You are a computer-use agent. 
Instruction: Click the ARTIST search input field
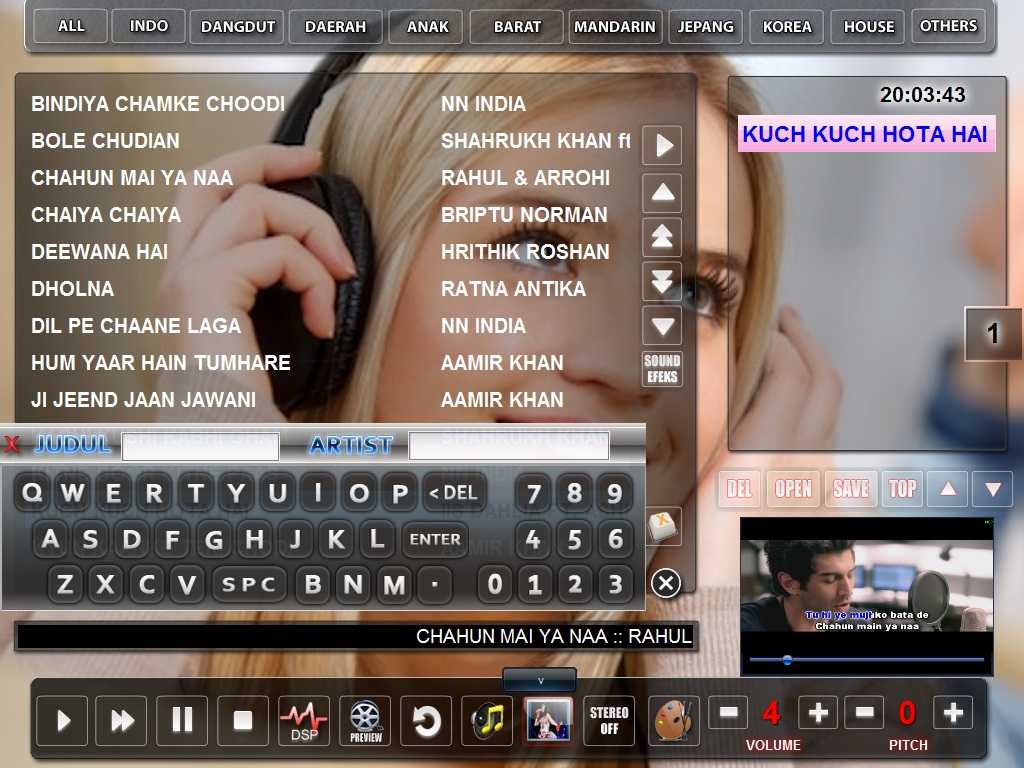coord(509,445)
